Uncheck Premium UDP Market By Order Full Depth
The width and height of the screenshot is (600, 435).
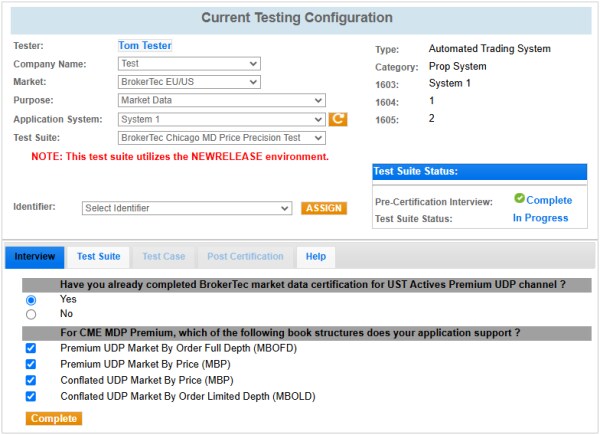[x=31, y=348]
